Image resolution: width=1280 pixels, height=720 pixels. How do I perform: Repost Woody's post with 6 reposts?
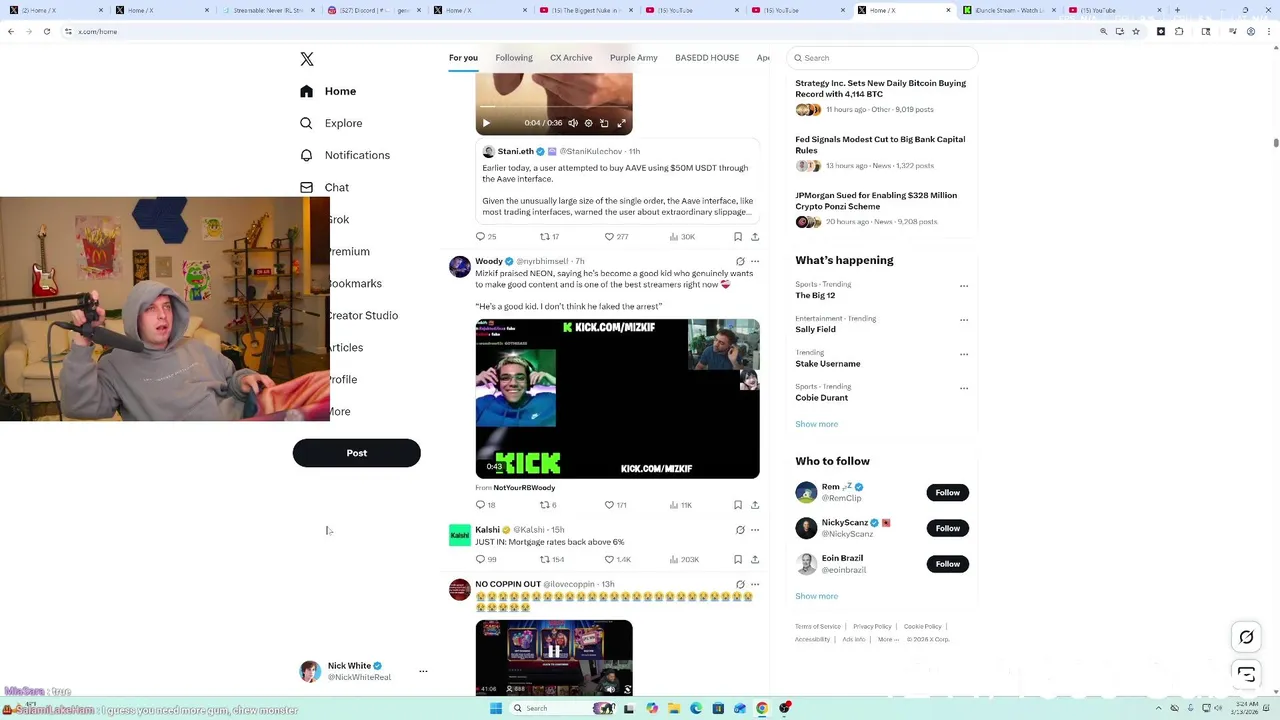point(548,505)
